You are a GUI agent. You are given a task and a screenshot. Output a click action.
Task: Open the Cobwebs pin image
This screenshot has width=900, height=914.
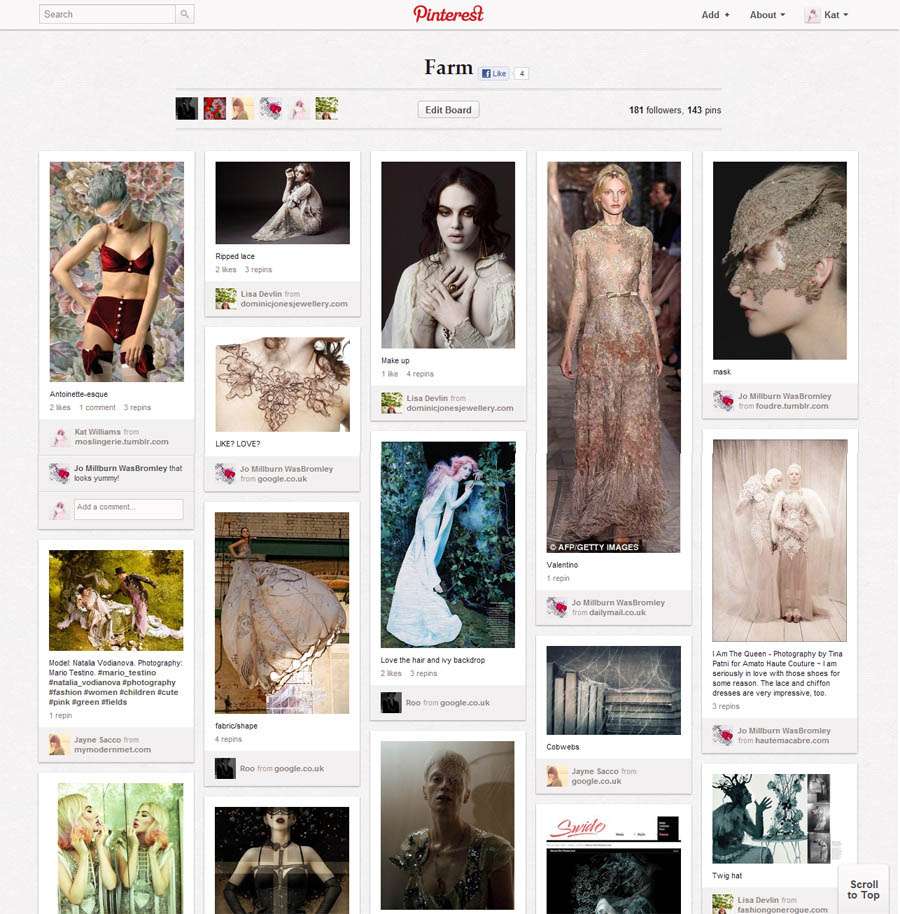click(613, 690)
